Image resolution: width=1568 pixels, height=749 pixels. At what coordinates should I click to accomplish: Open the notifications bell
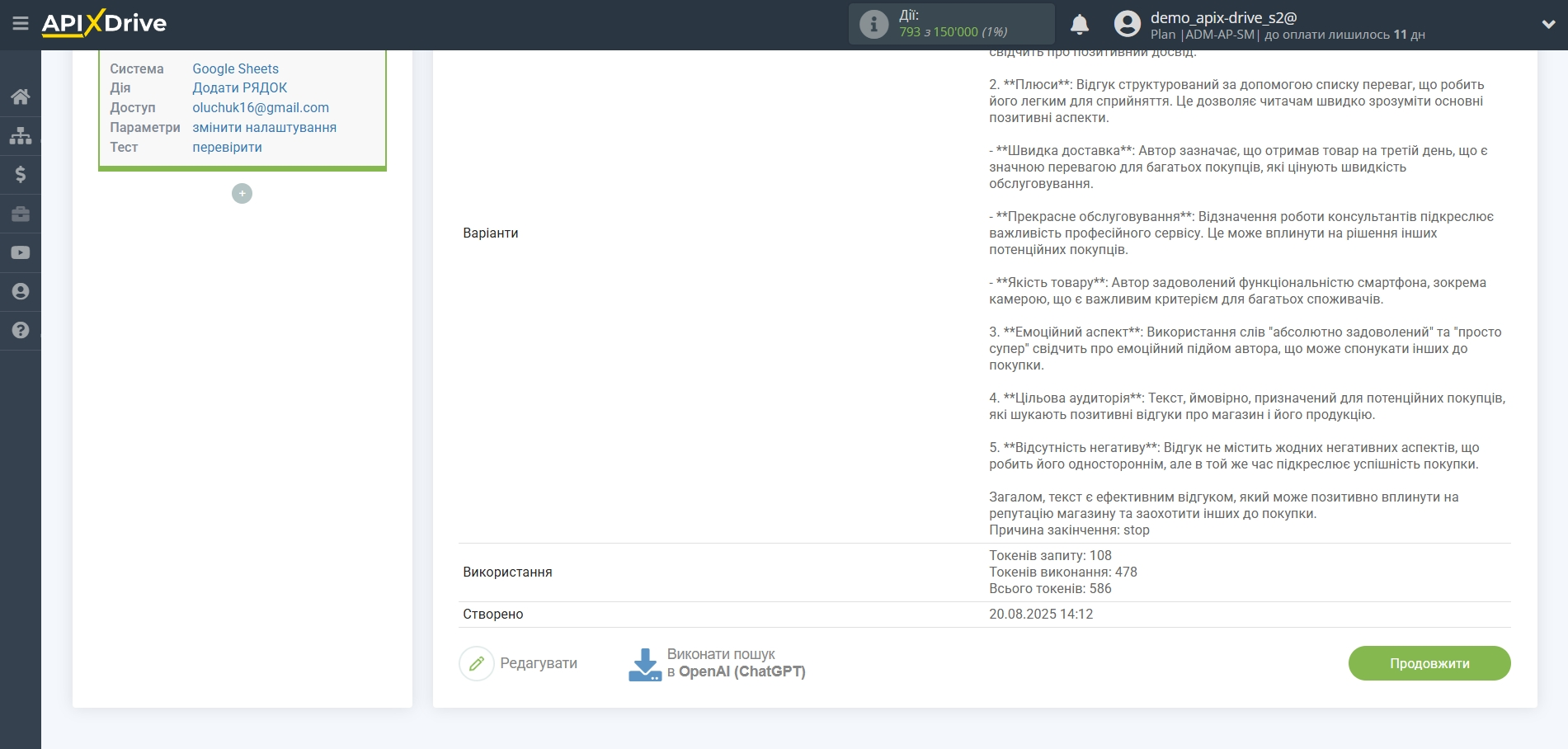click(1080, 24)
